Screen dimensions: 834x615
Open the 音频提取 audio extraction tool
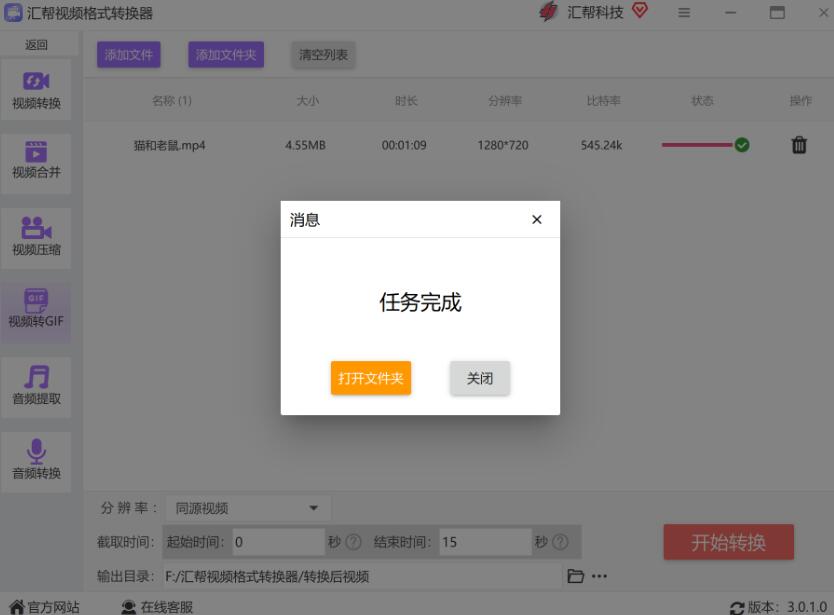(36, 386)
